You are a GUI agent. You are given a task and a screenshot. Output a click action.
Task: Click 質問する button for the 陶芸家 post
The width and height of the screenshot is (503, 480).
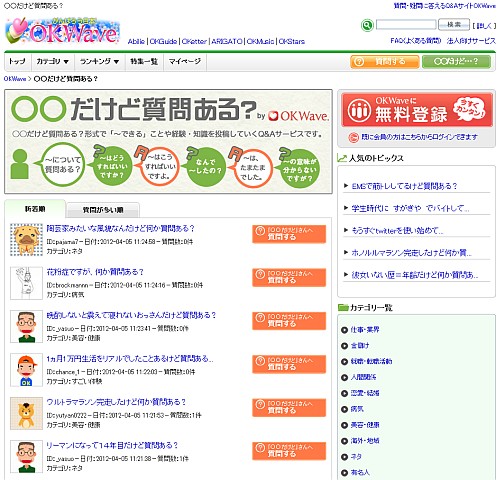tap(289, 234)
